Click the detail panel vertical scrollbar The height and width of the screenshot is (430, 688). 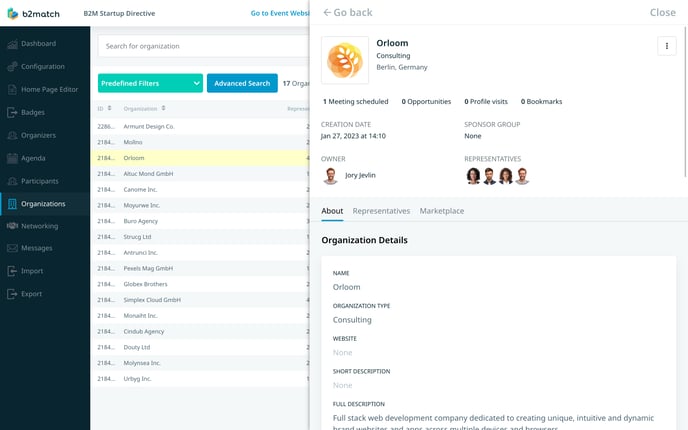[x=685, y=102]
